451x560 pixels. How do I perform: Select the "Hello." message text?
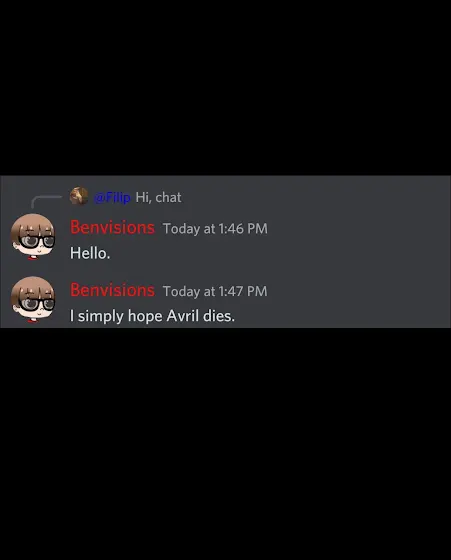point(90,253)
